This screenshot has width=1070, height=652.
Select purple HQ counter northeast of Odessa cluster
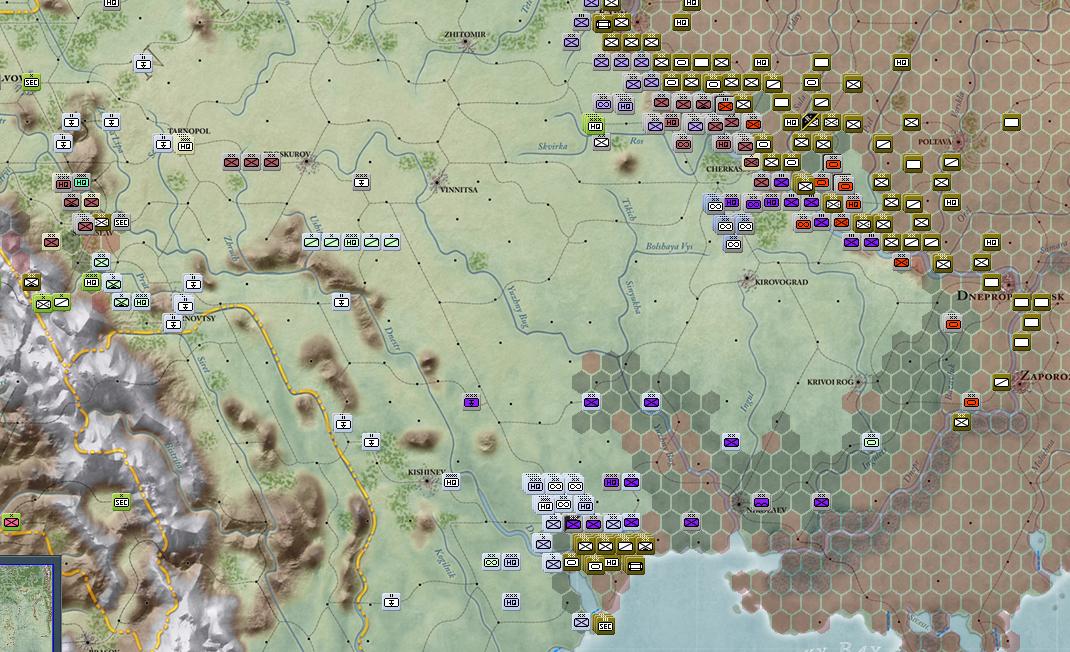click(611, 482)
